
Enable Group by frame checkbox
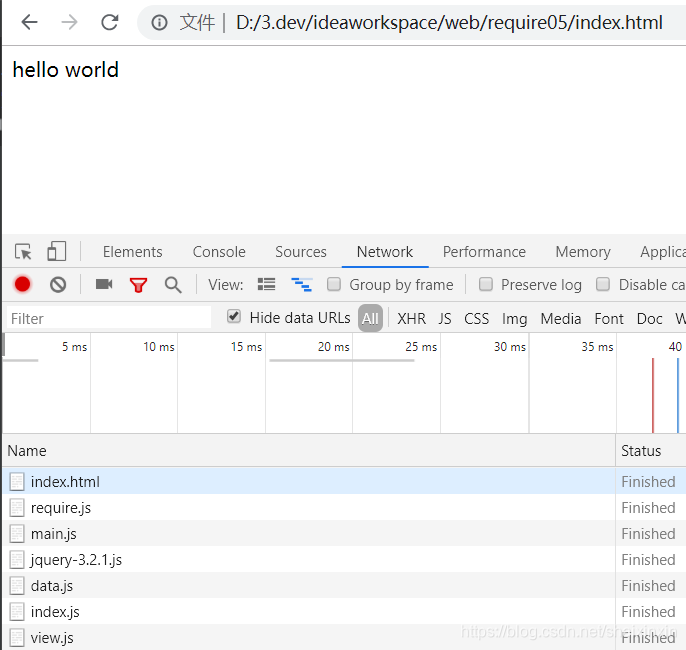[x=334, y=284]
